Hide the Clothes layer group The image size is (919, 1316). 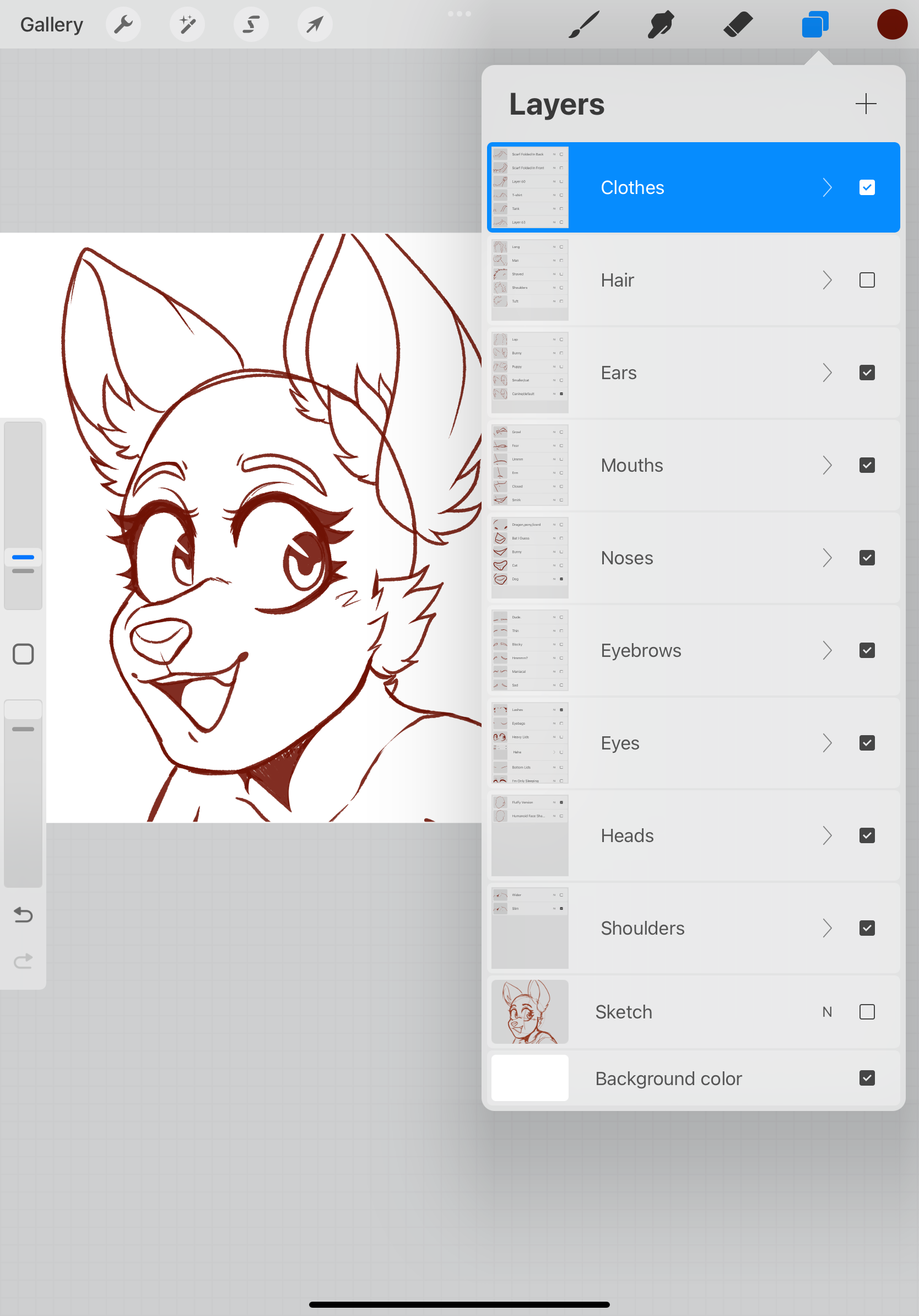(x=867, y=187)
